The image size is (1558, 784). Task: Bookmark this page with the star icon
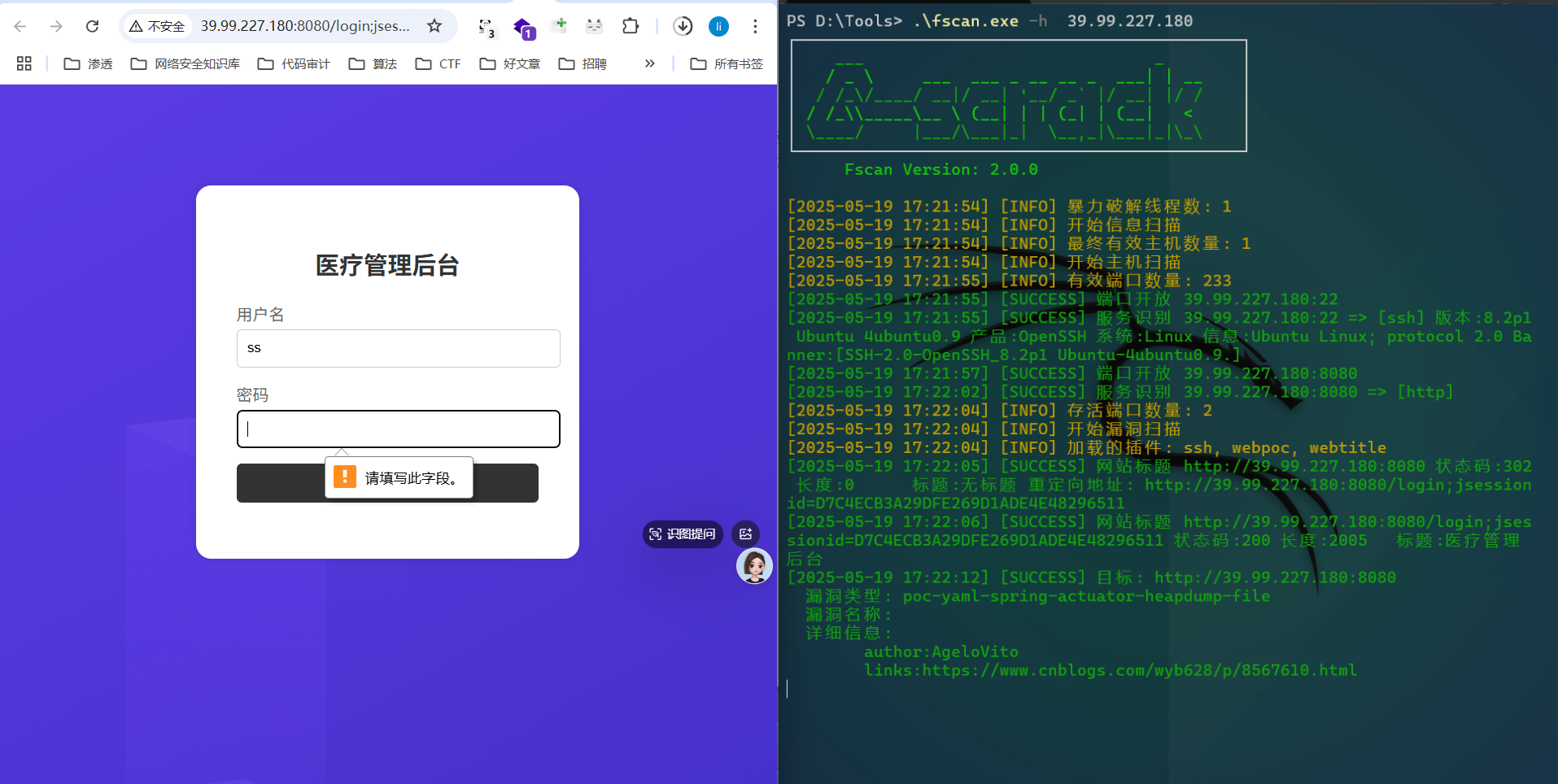(434, 26)
